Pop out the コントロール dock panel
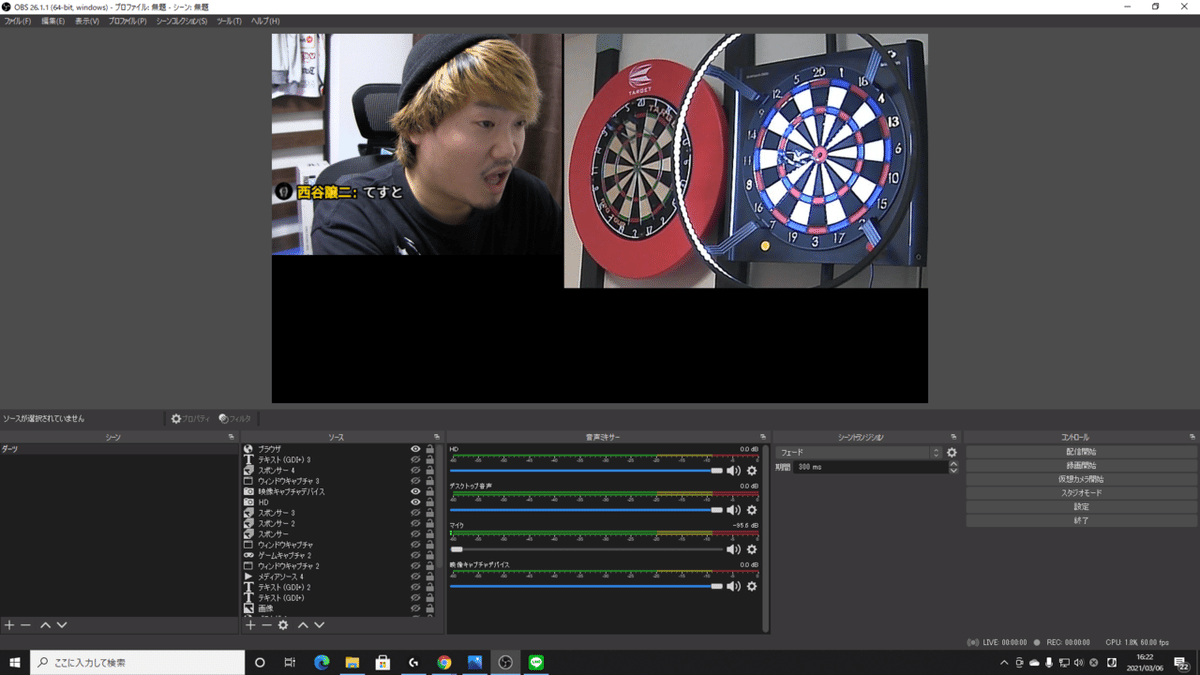Image resolution: width=1200 pixels, height=675 pixels. click(1192, 437)
